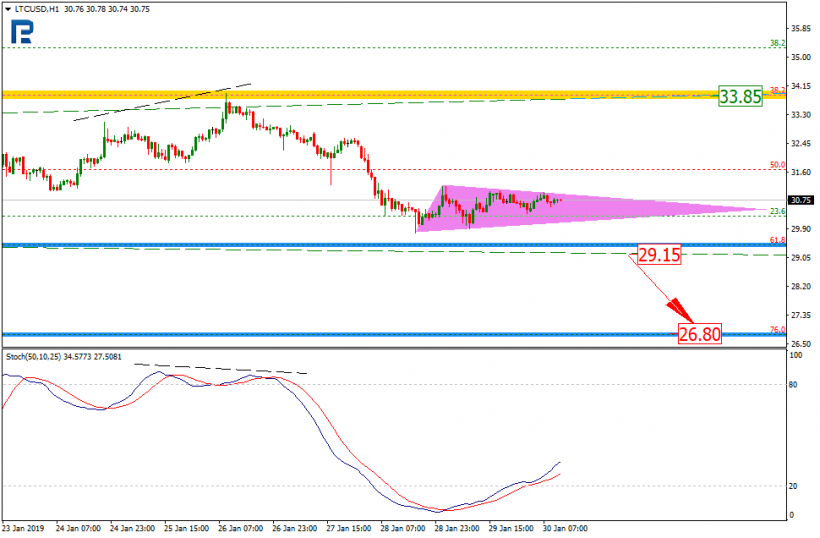Click the current price tag 30.75
The image size is (820, 538).
tap(800, 199)
